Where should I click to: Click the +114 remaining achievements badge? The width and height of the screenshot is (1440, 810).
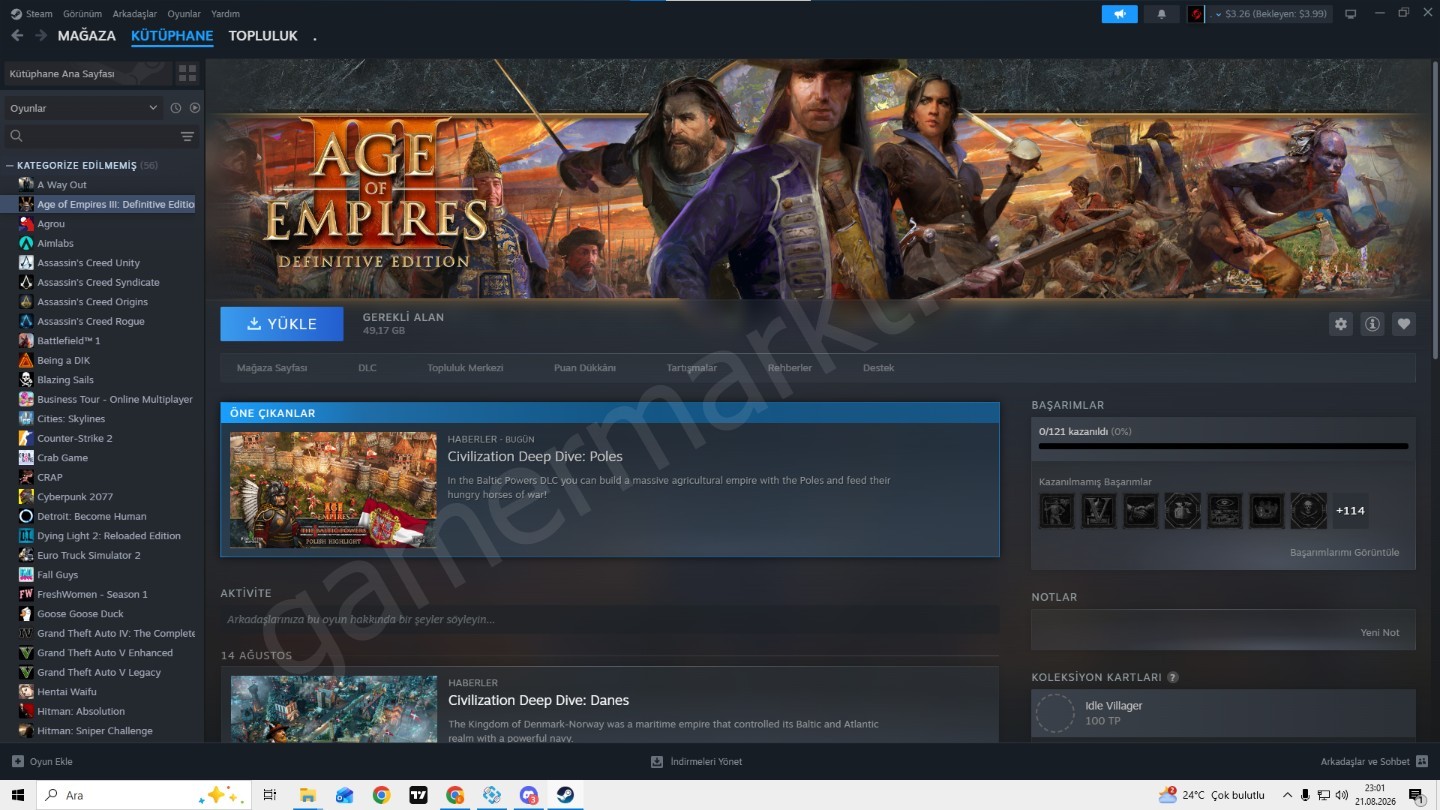[x=1350, y=511]
